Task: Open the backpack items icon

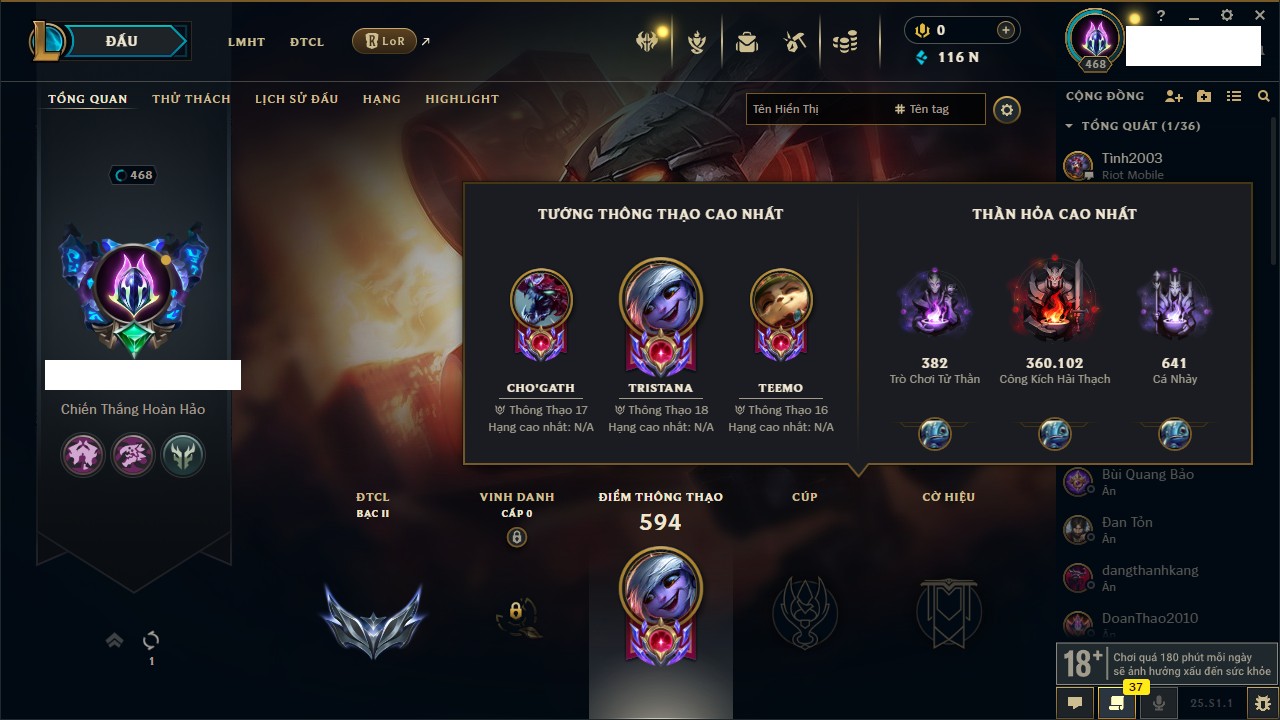Action: [x=746, y=42]
